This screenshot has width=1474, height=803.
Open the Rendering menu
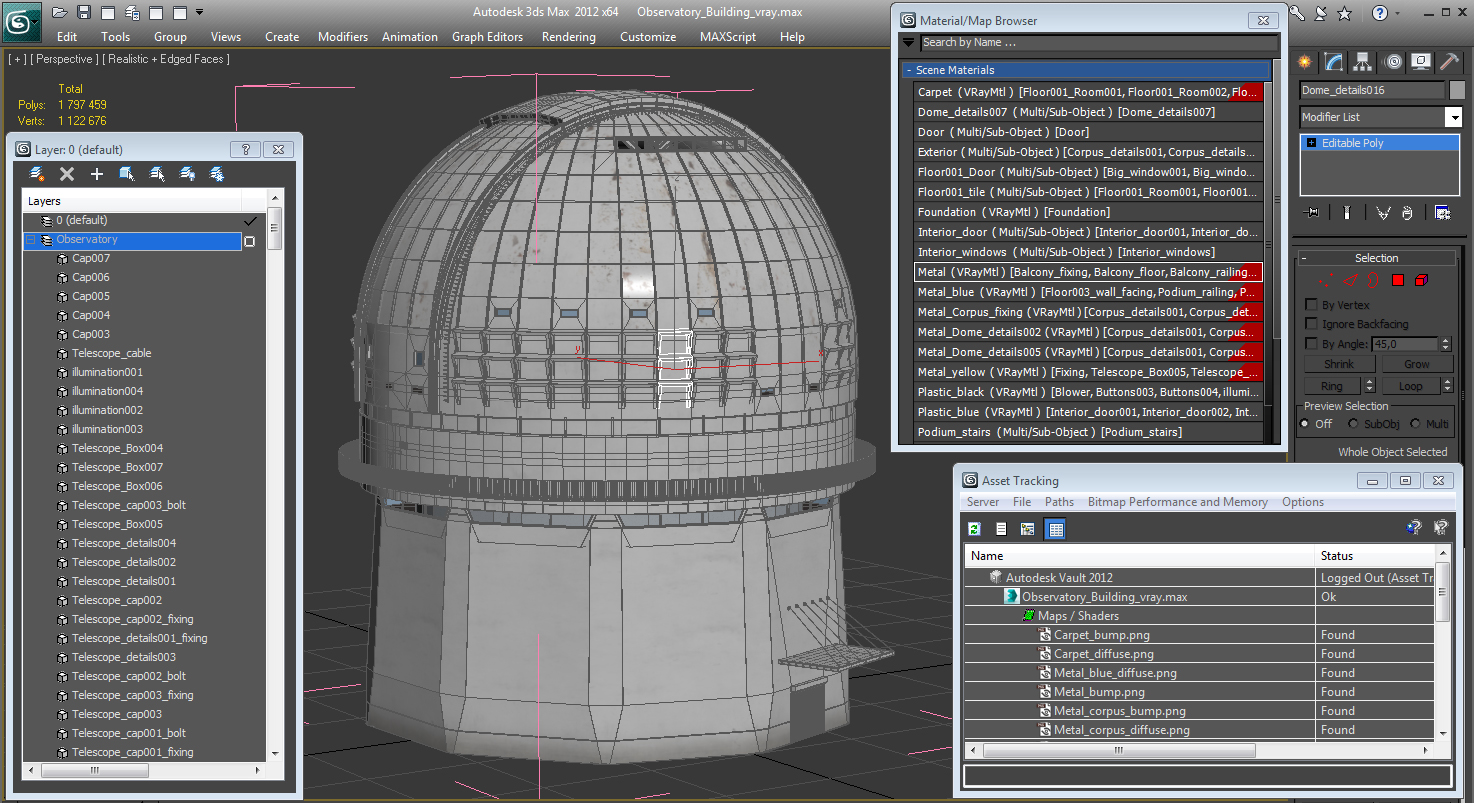568,37
